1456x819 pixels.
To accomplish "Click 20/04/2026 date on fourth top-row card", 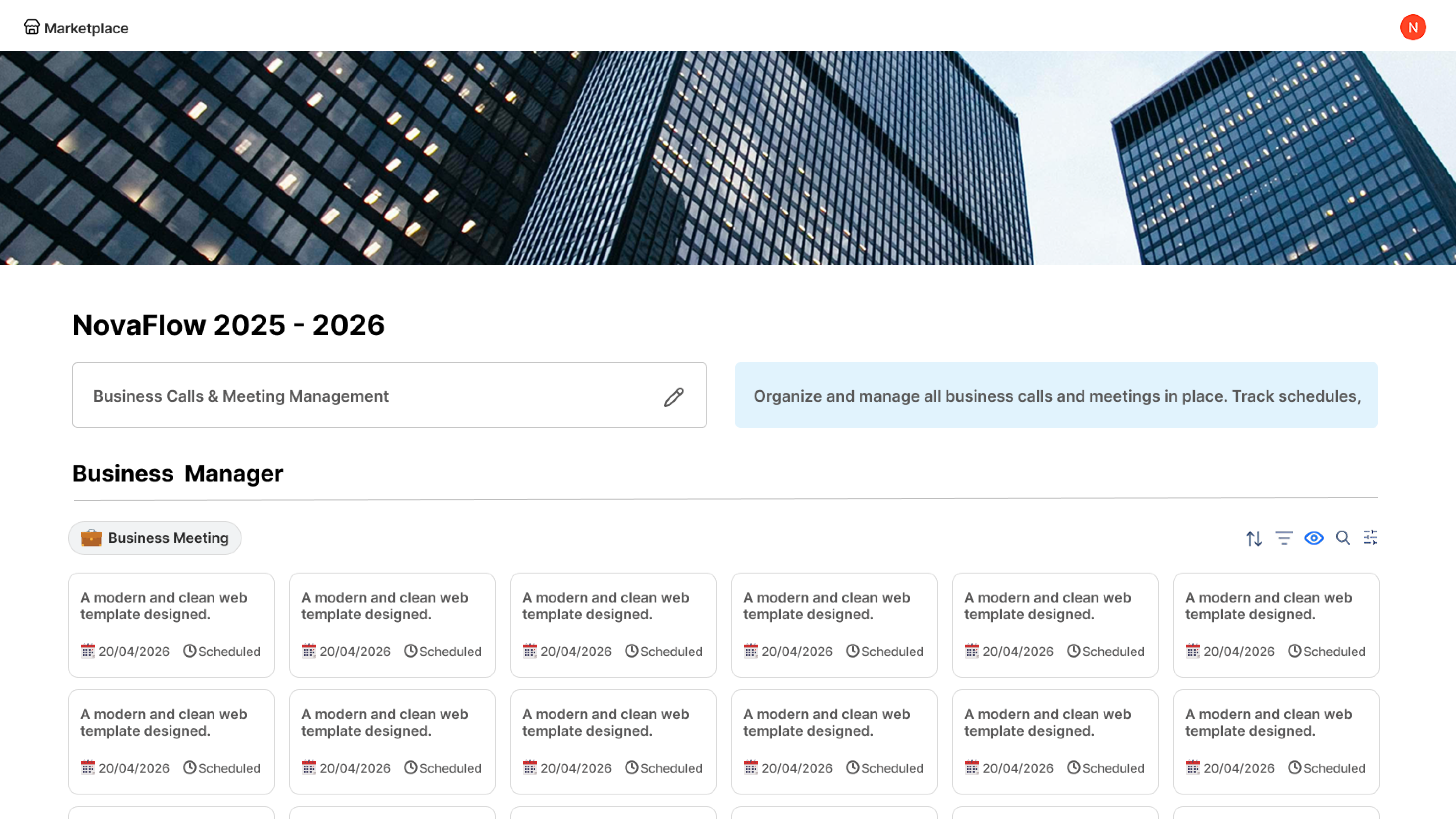I will 797,652.
